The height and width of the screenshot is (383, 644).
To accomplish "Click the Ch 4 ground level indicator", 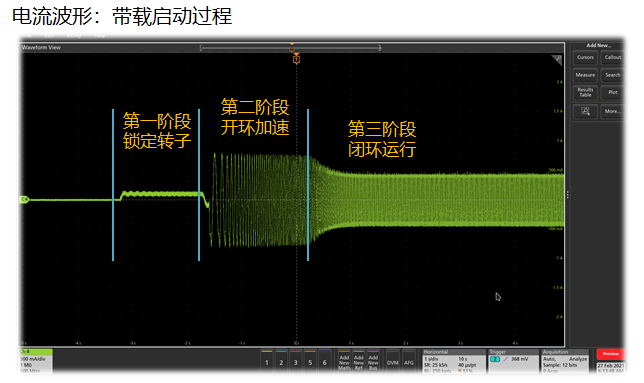I will [24, 200].
